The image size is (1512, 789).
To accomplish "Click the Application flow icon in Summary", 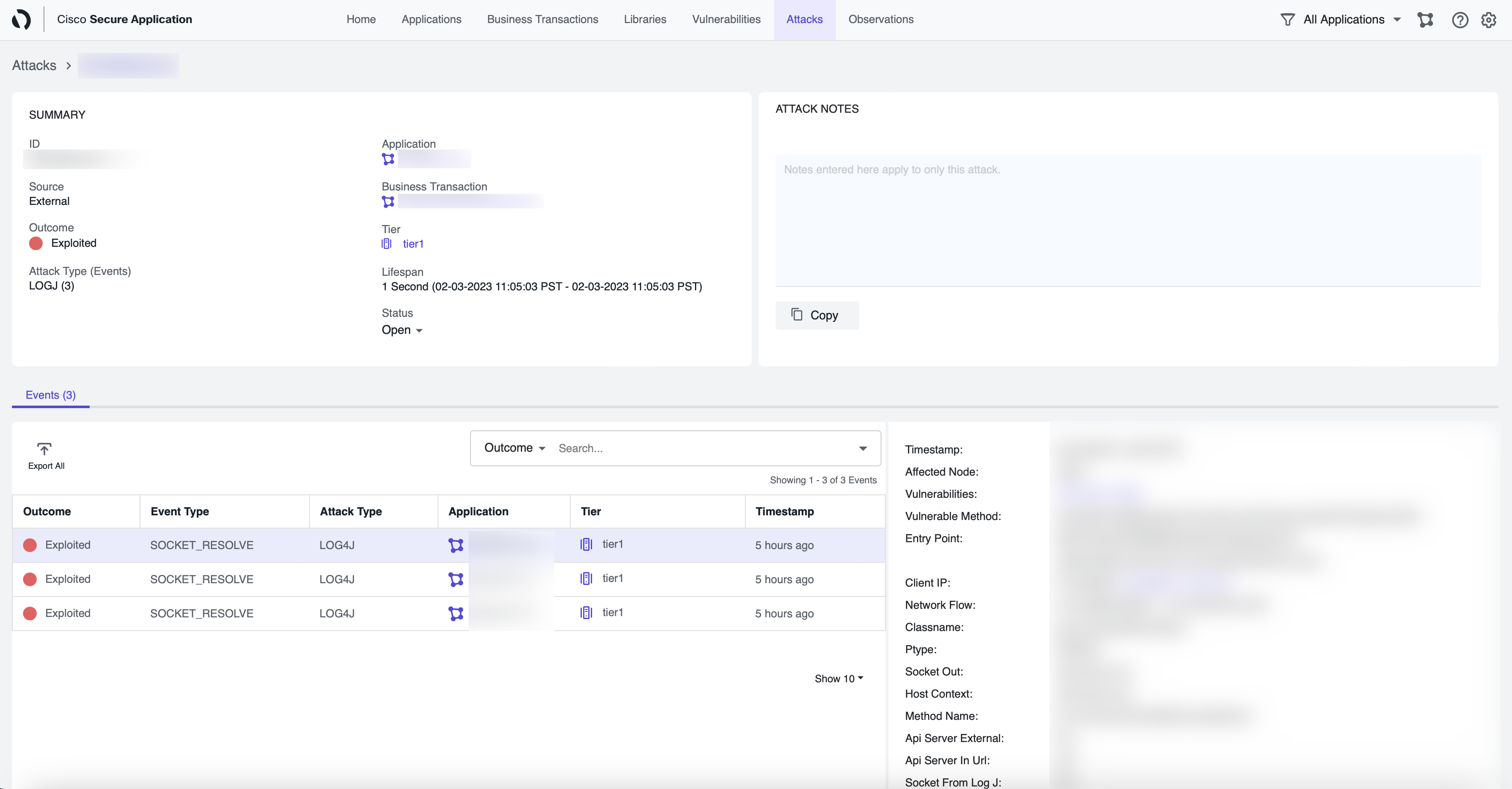I will coord(388,159).
